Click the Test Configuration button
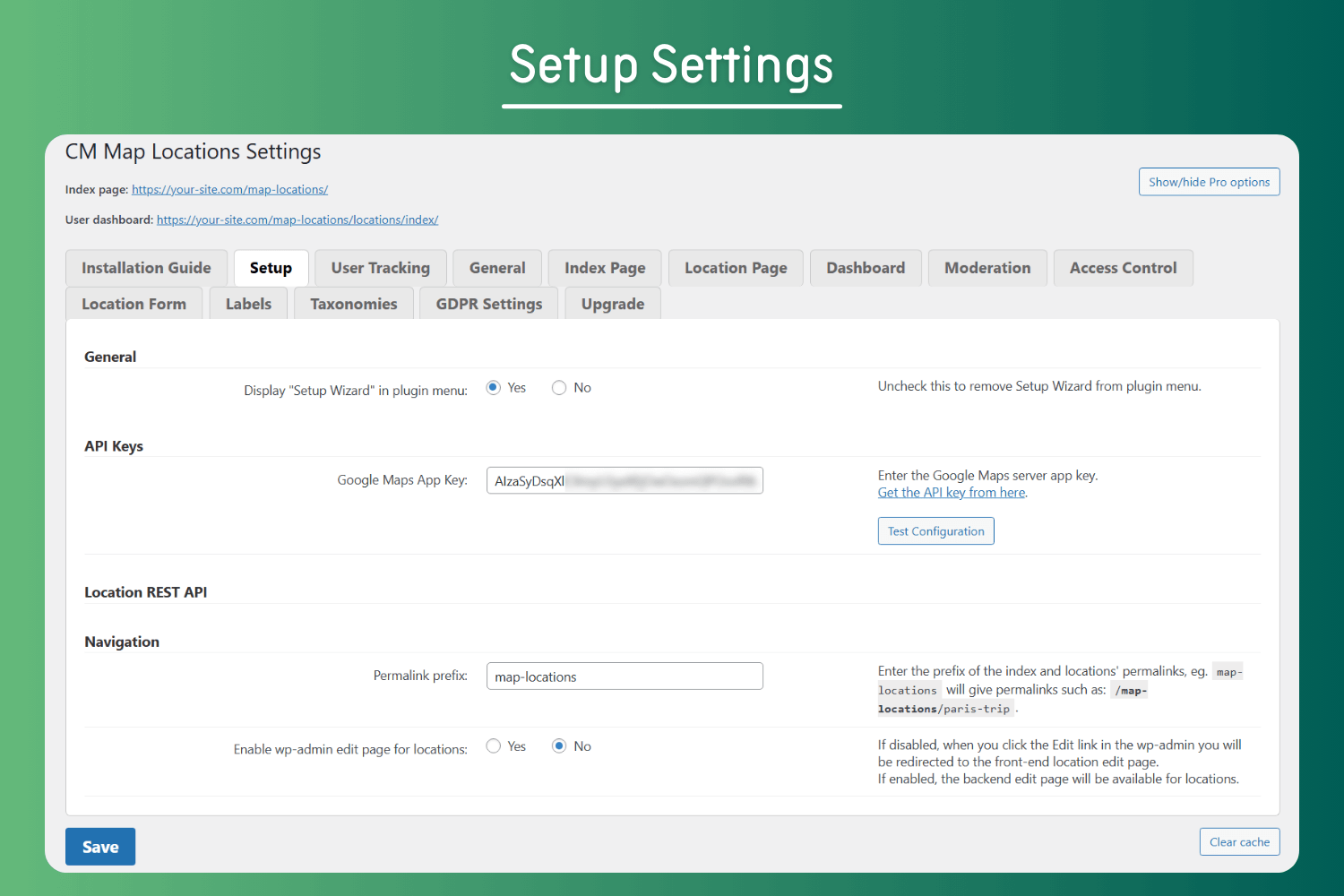This screenshot has width=1344, height=896. (x=935, y=531)
